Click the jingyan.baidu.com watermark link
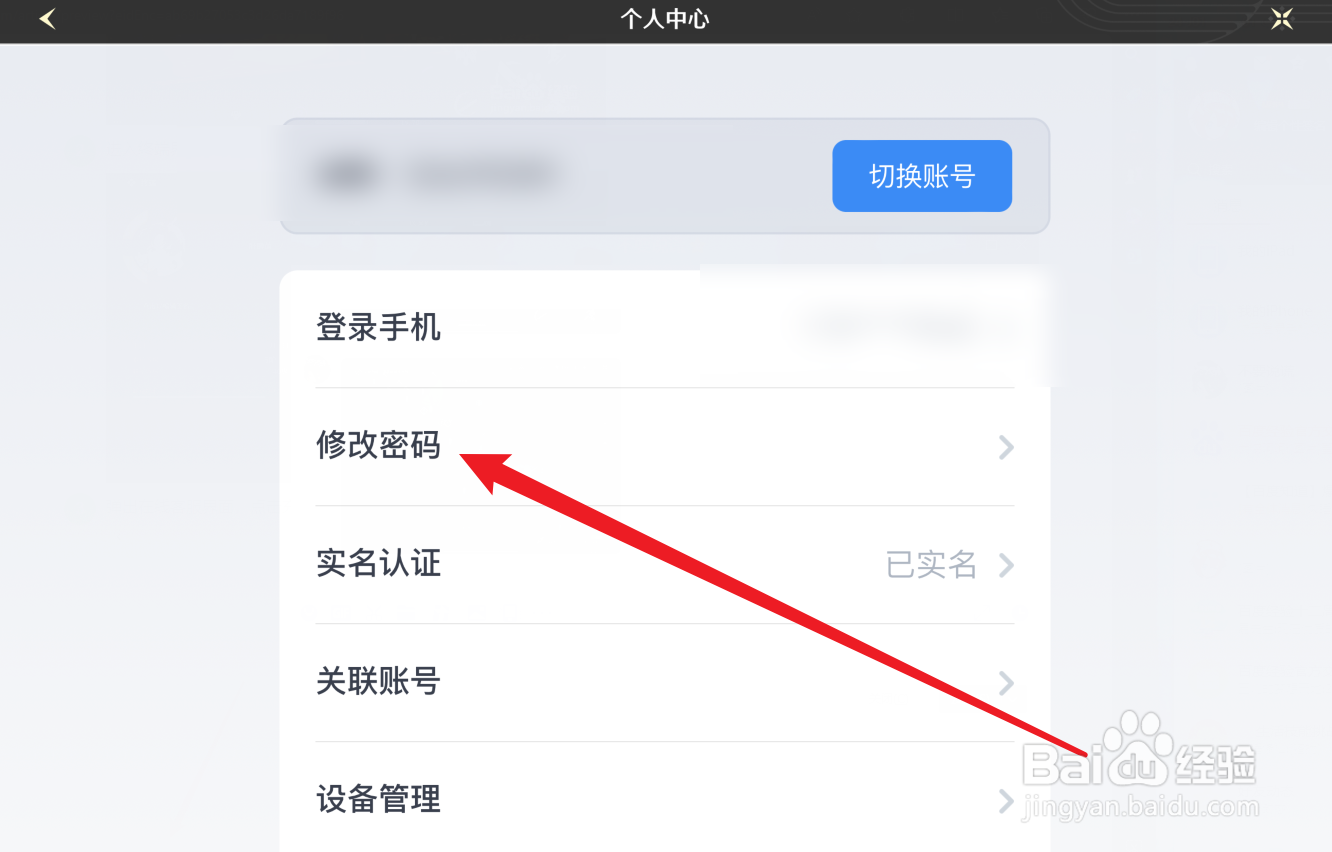Screen dimensions: 1332x852 coord(1140,806)
